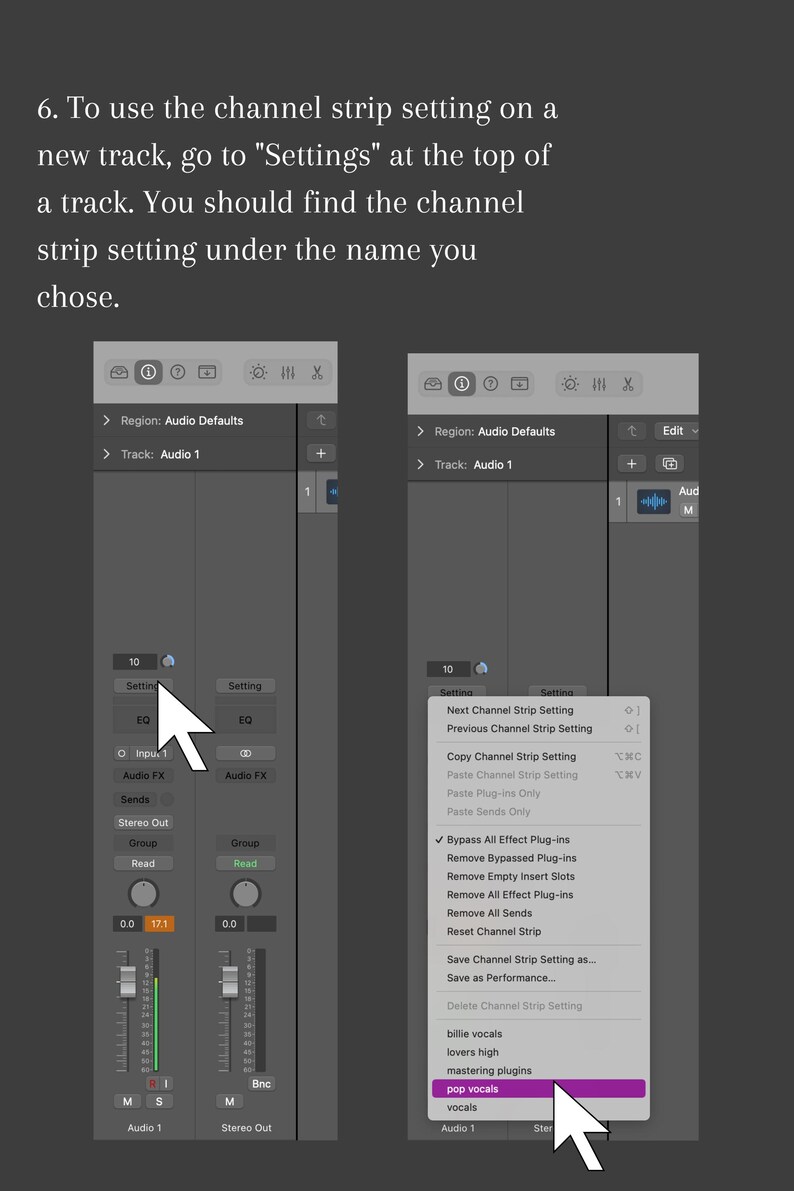Image resolution: width=794 pixels, height=1191 pixels.
Task: Open Setting menu on Stereo Out strip, left screenshot
Action: click(245, 686)
